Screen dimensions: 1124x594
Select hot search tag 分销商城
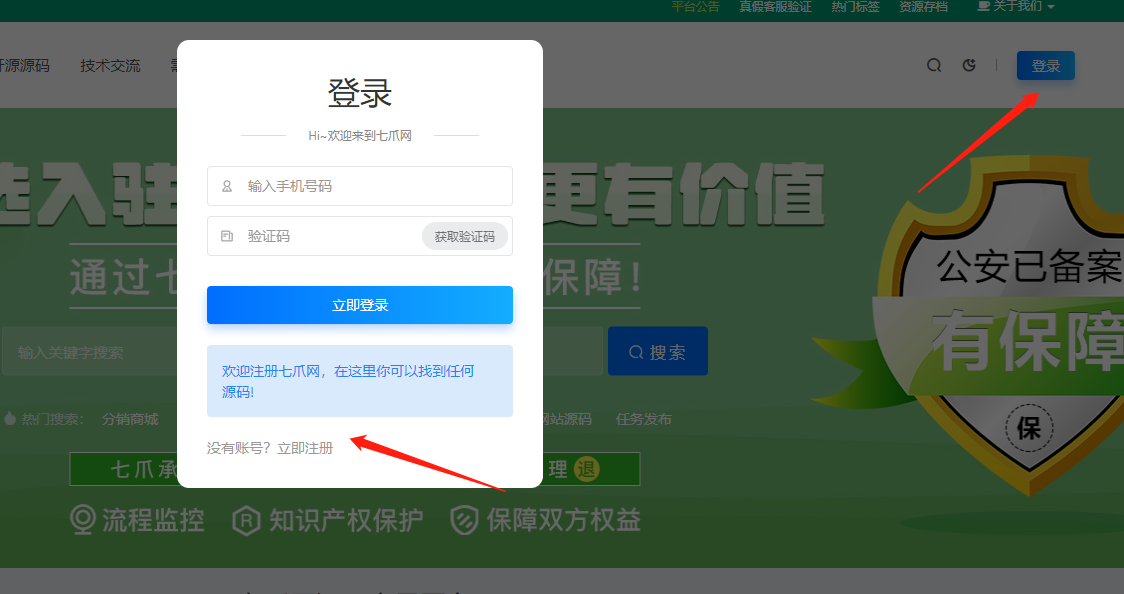pyautogui.click(x=130, y=419)
